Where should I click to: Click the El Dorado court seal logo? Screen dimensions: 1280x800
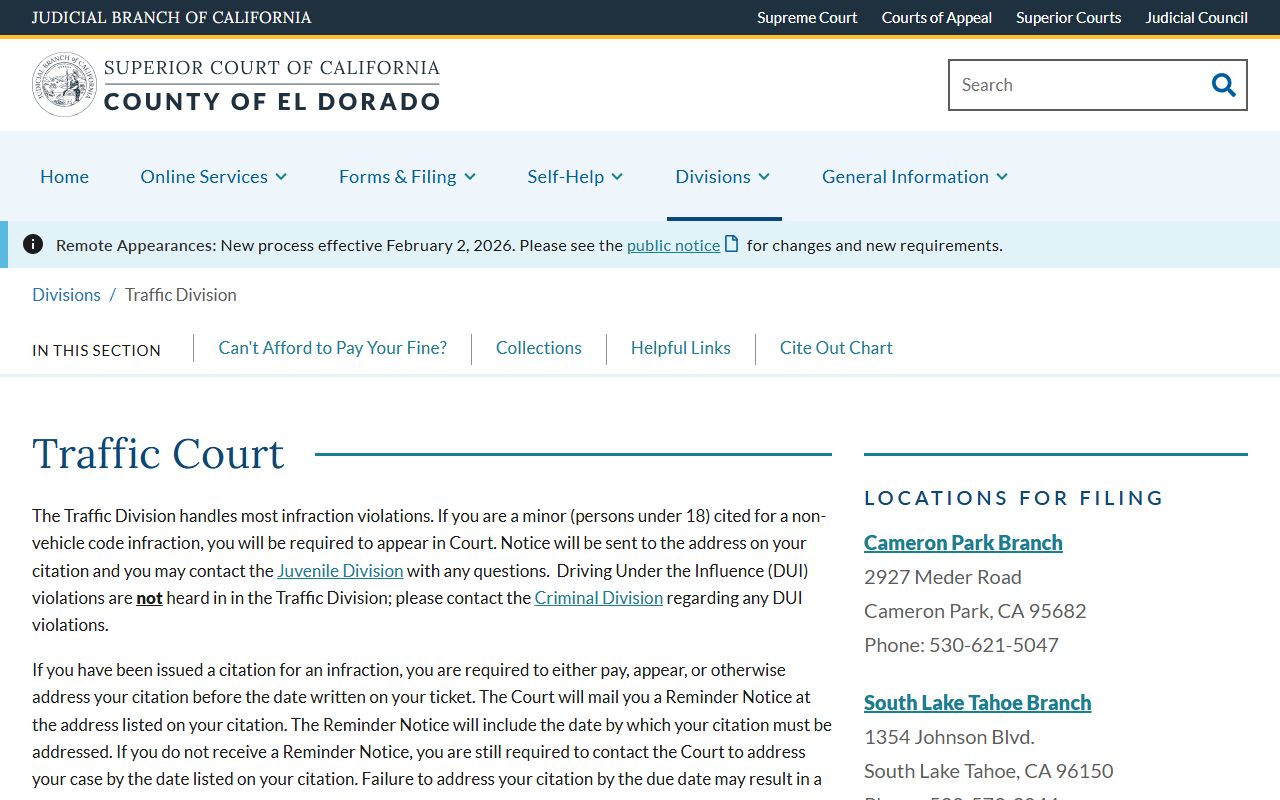pyautogui.click(x=65, y=85)
